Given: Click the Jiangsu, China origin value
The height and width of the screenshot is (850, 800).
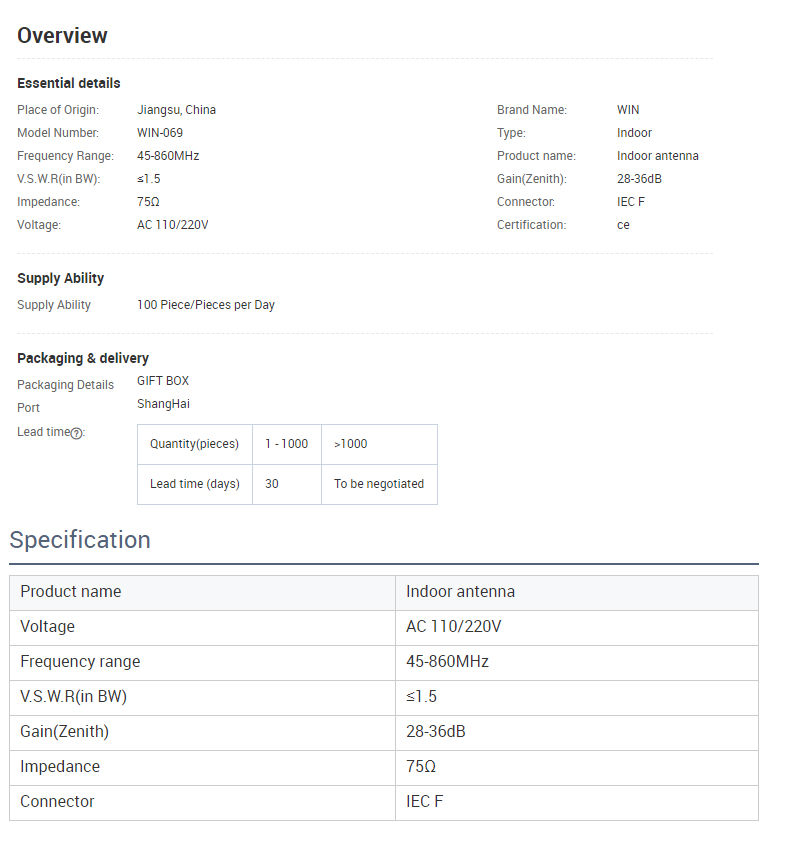Looking at the screenshot, I should coord(176,110).
